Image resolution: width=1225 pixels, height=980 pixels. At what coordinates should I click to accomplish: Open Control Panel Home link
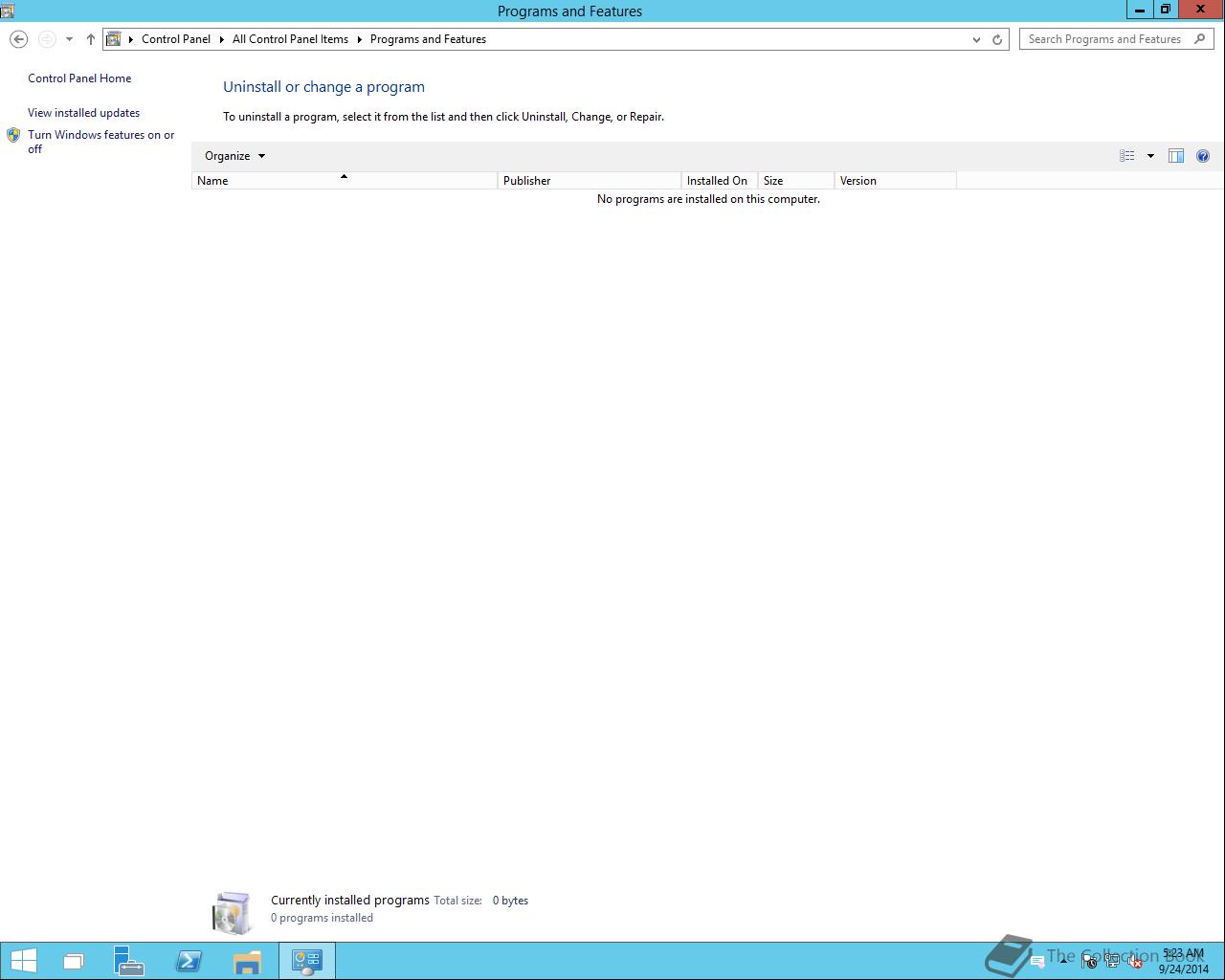click(x=79, y=78)
